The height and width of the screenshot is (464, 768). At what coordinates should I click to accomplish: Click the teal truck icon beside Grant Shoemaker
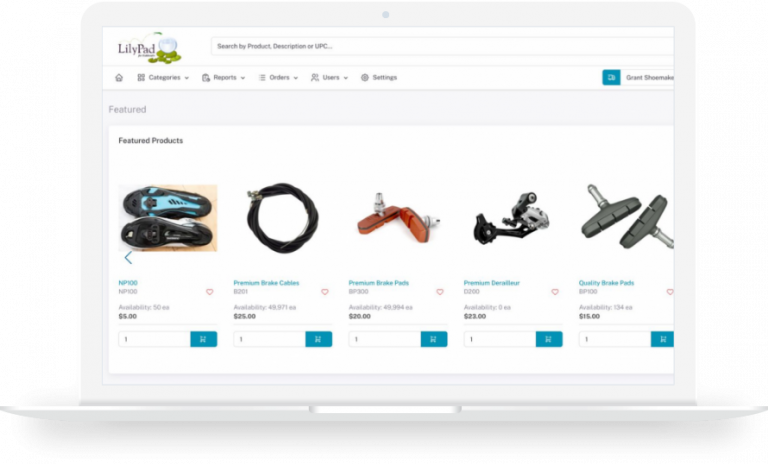pos(611,77)
